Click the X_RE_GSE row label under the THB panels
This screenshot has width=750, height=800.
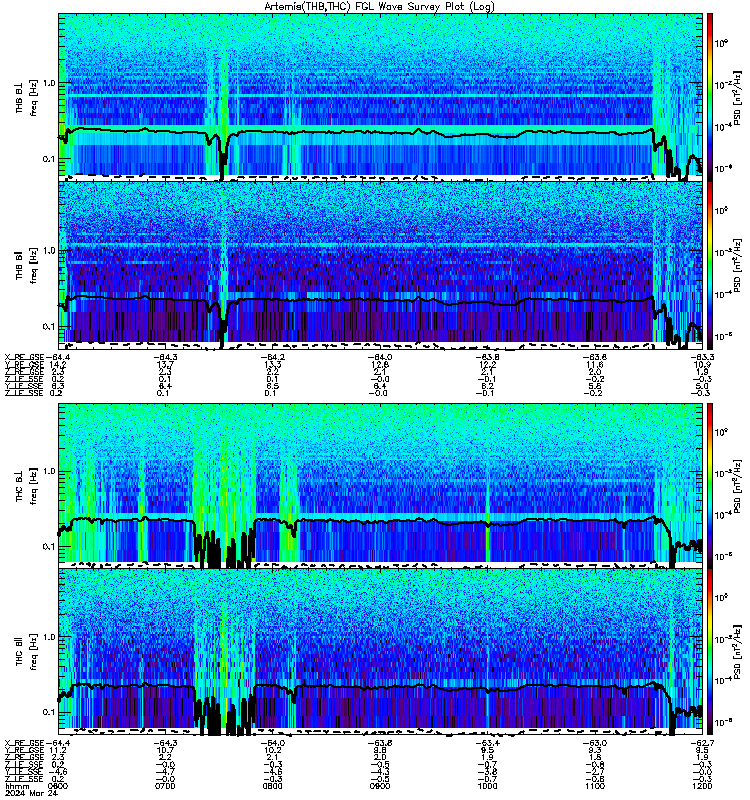[24, 357]
